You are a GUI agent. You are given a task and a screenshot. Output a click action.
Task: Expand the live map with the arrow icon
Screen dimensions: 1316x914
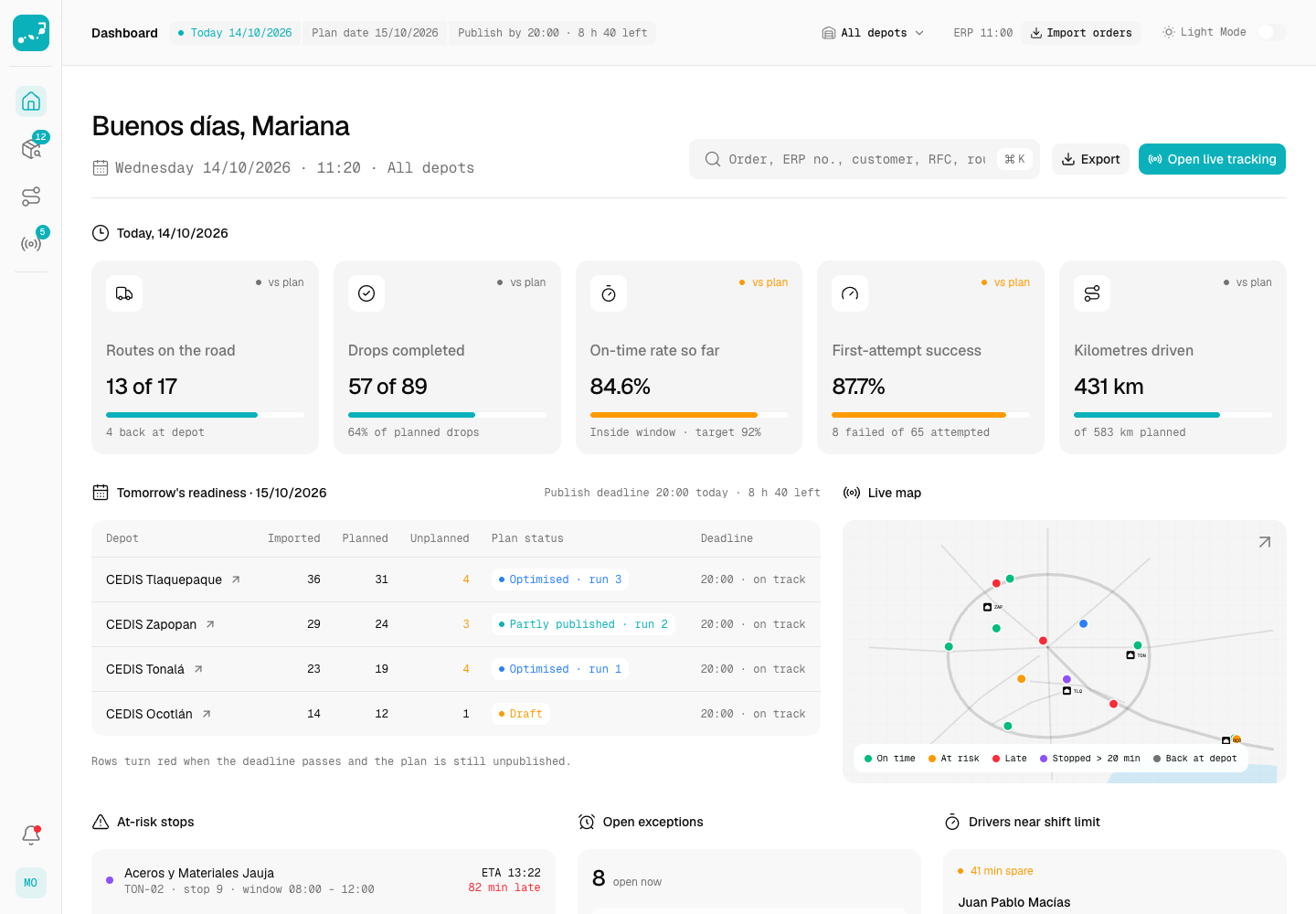pyautogui.click(x=1265, y=542)
